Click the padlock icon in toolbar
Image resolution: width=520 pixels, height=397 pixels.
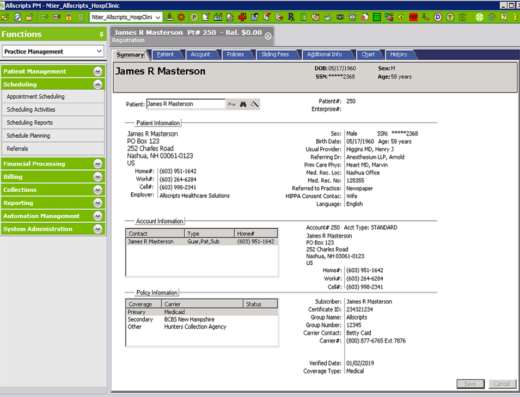tap(69, 17)
